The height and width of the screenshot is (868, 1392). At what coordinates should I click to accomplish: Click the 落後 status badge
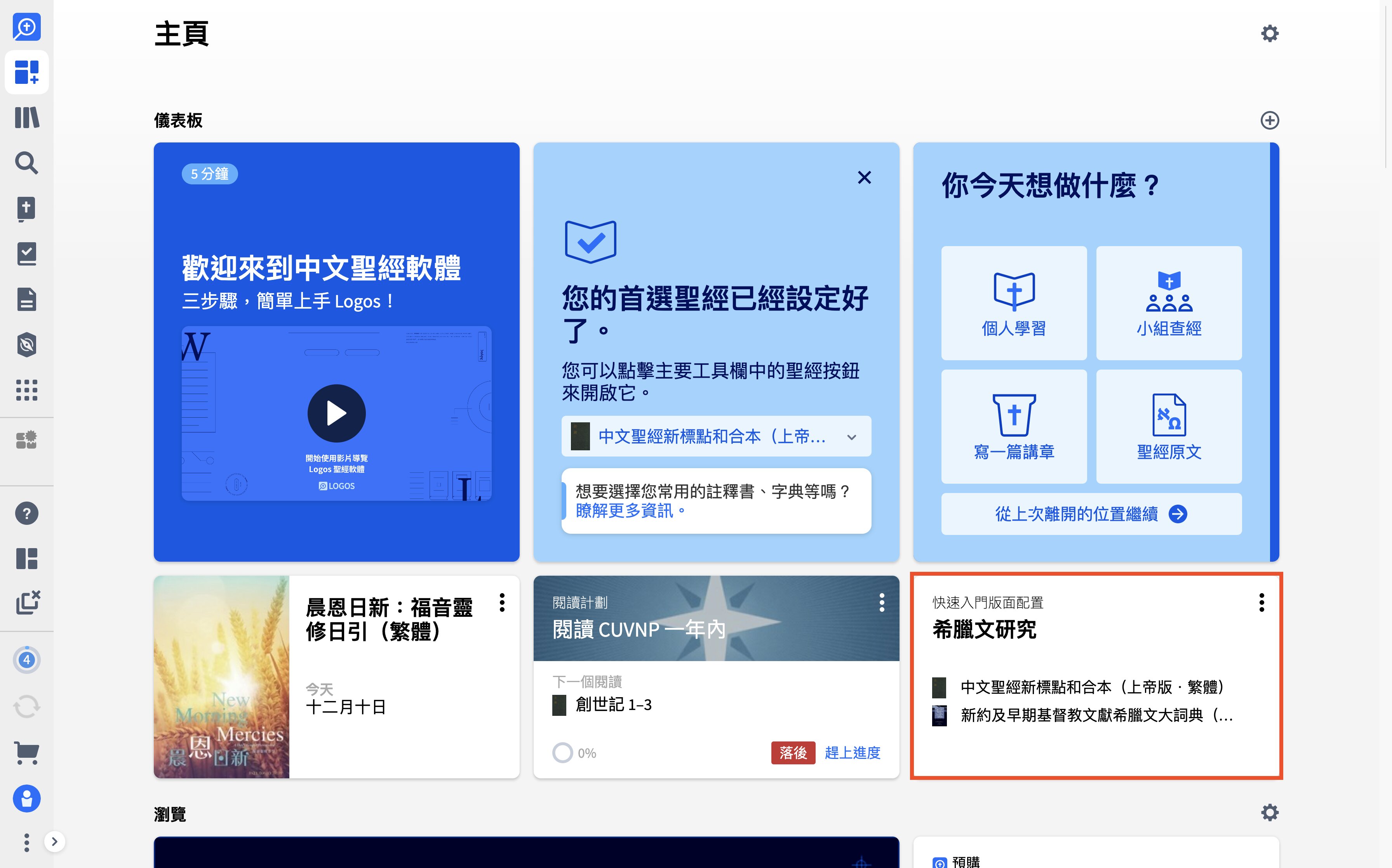793,753
